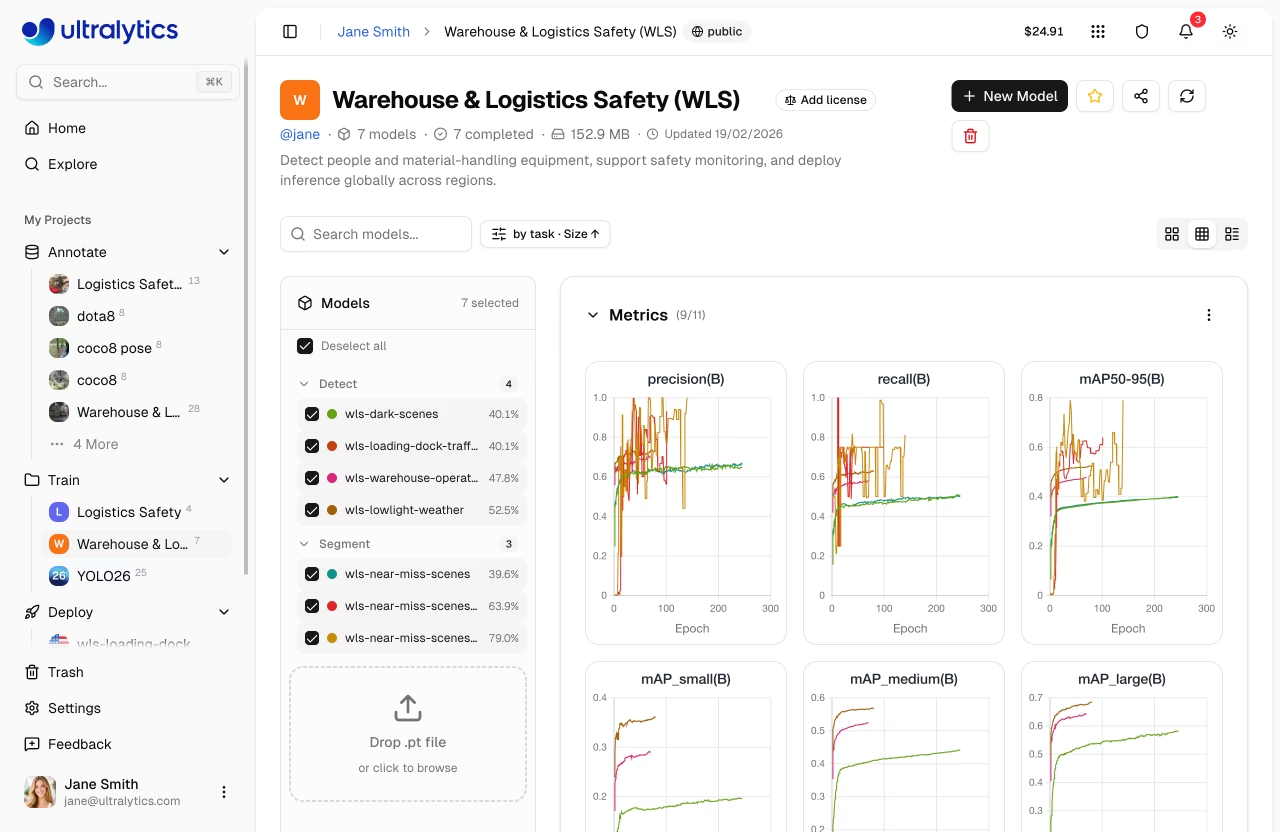Switch to the table view layout

1202,234
